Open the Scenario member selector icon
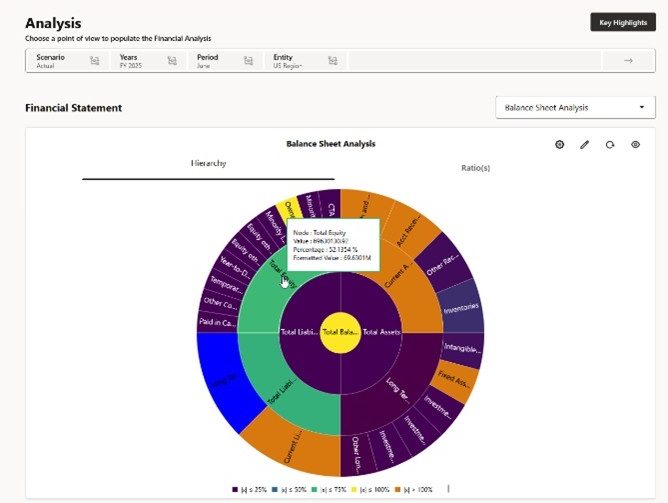The image size is (668, 503). [x=95, y=61]
